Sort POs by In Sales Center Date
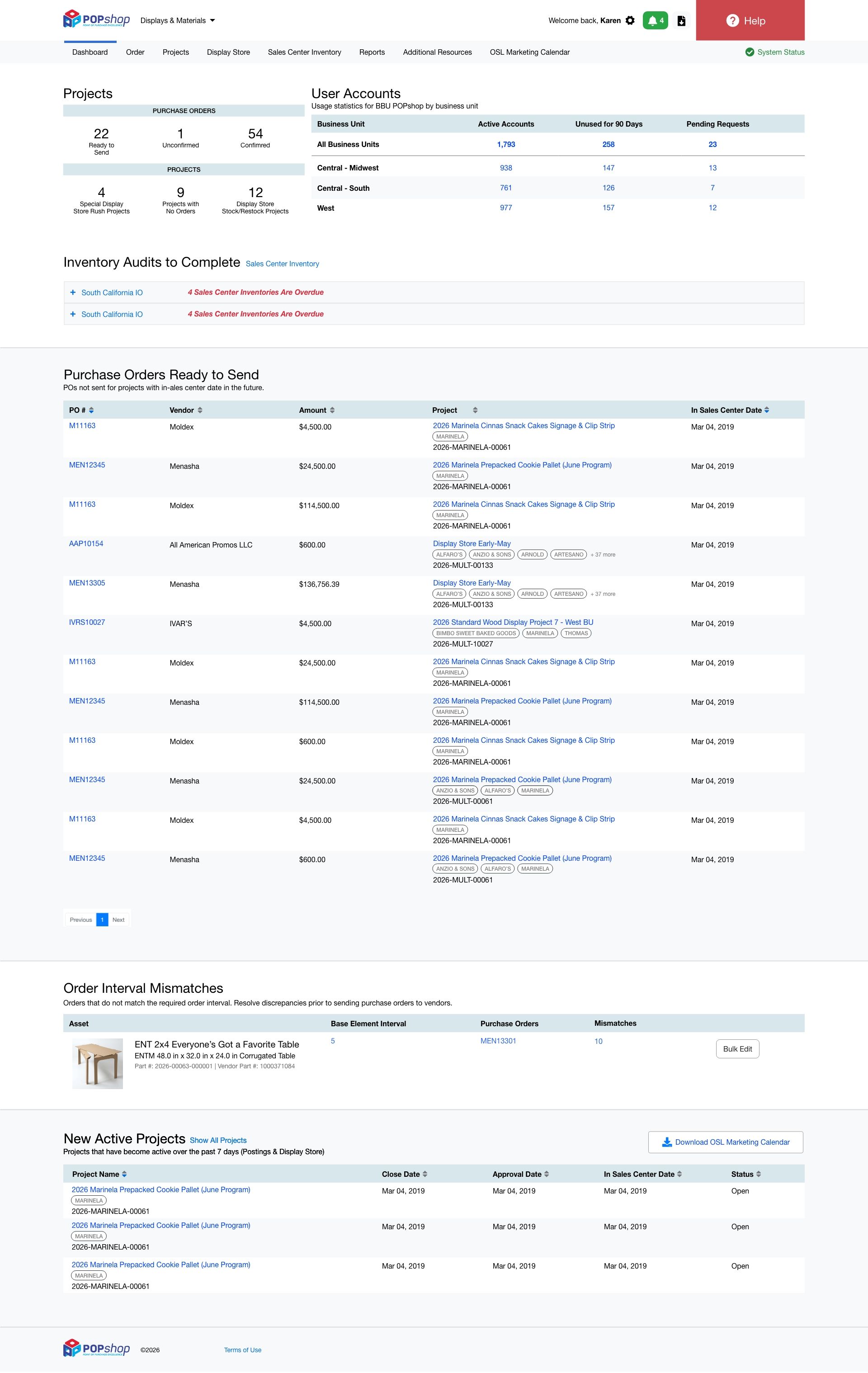 pos(766,410)
